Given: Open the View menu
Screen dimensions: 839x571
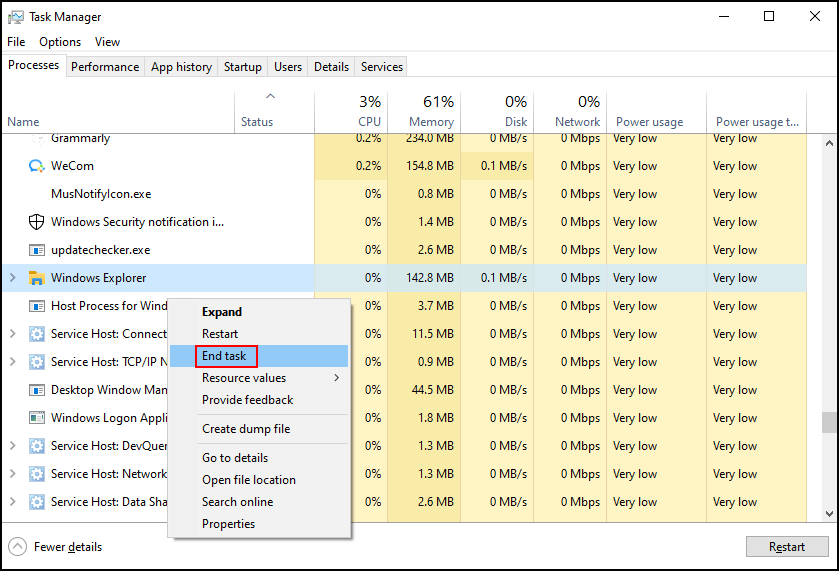Looking at the screenshot, I should coord(107,42).
